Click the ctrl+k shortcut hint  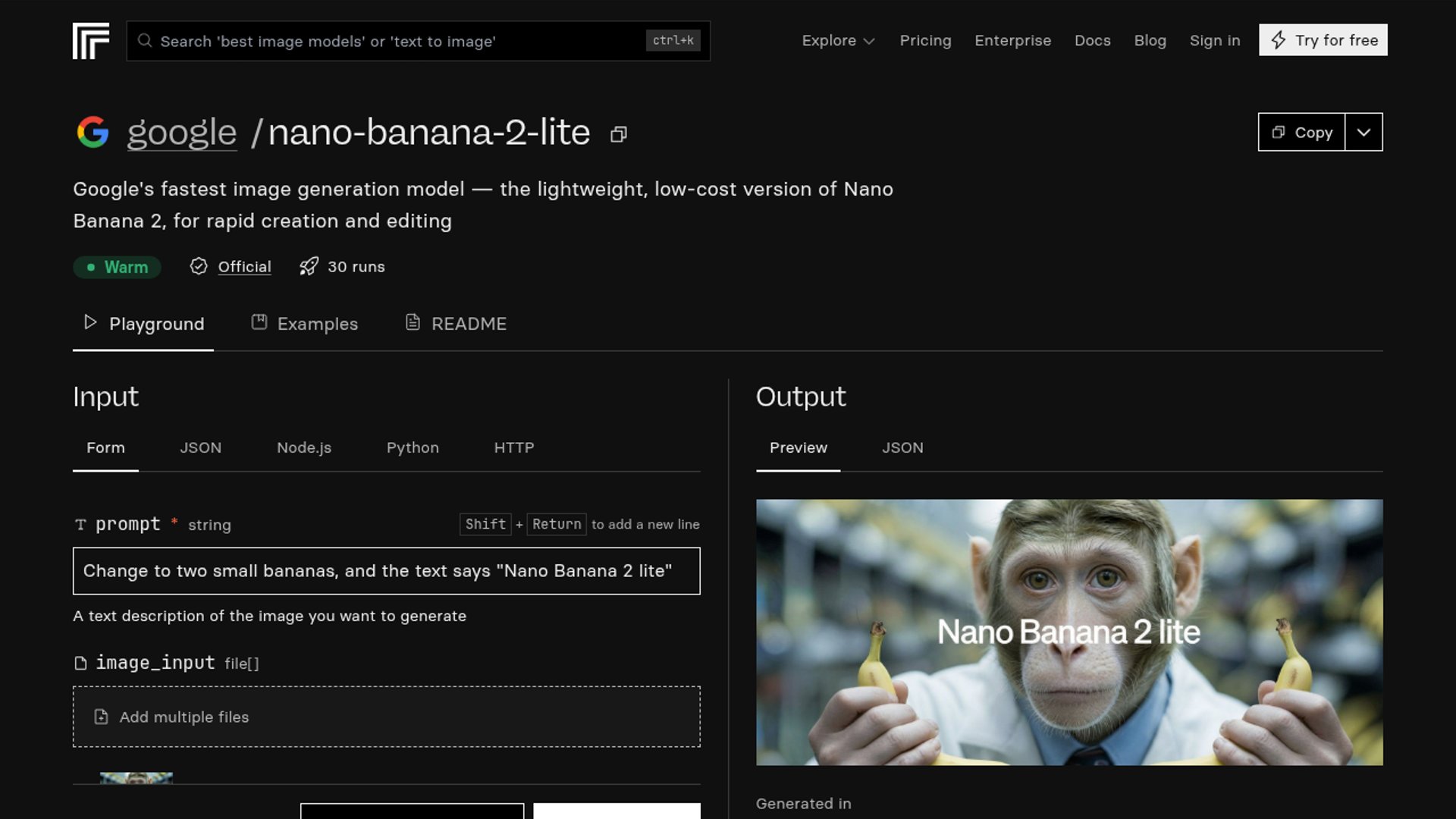(673, 40)
